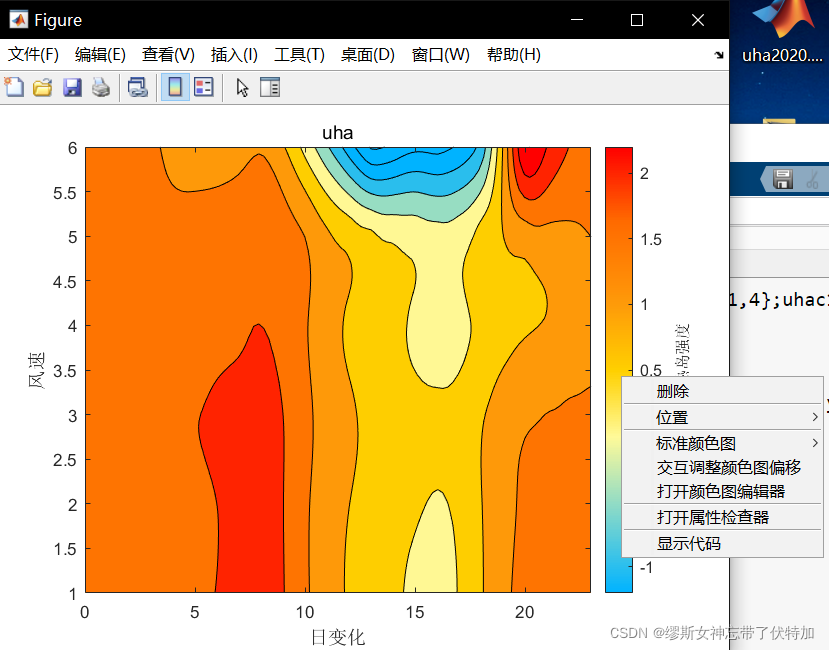Toggle the Insert Legend toolbar button
Viewport: 829px width, 650px height.
203,87
